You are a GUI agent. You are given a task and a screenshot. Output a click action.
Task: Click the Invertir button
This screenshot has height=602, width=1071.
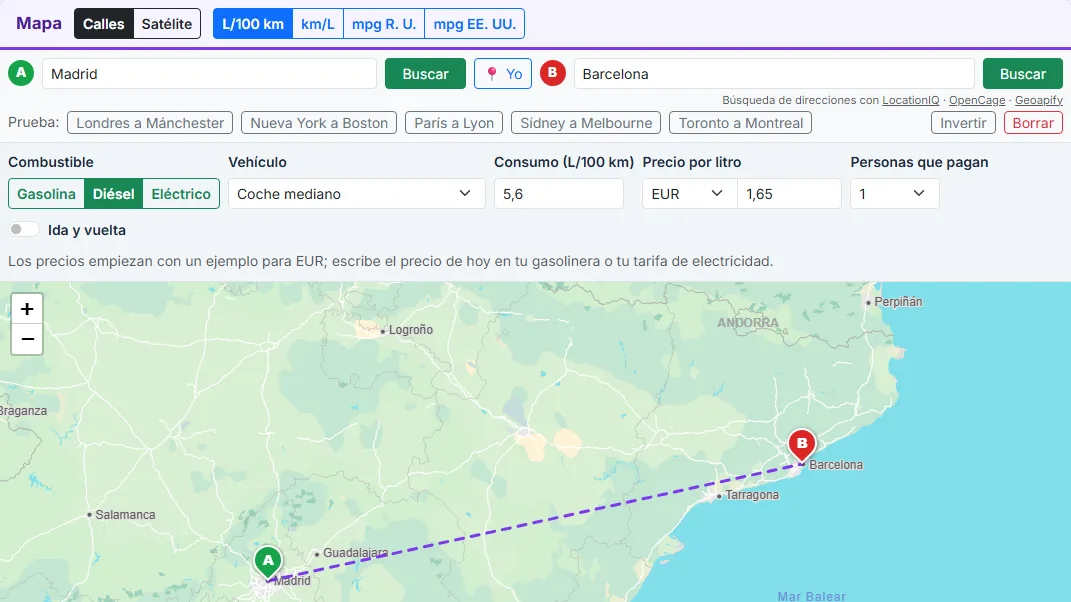tap(962, 123)
